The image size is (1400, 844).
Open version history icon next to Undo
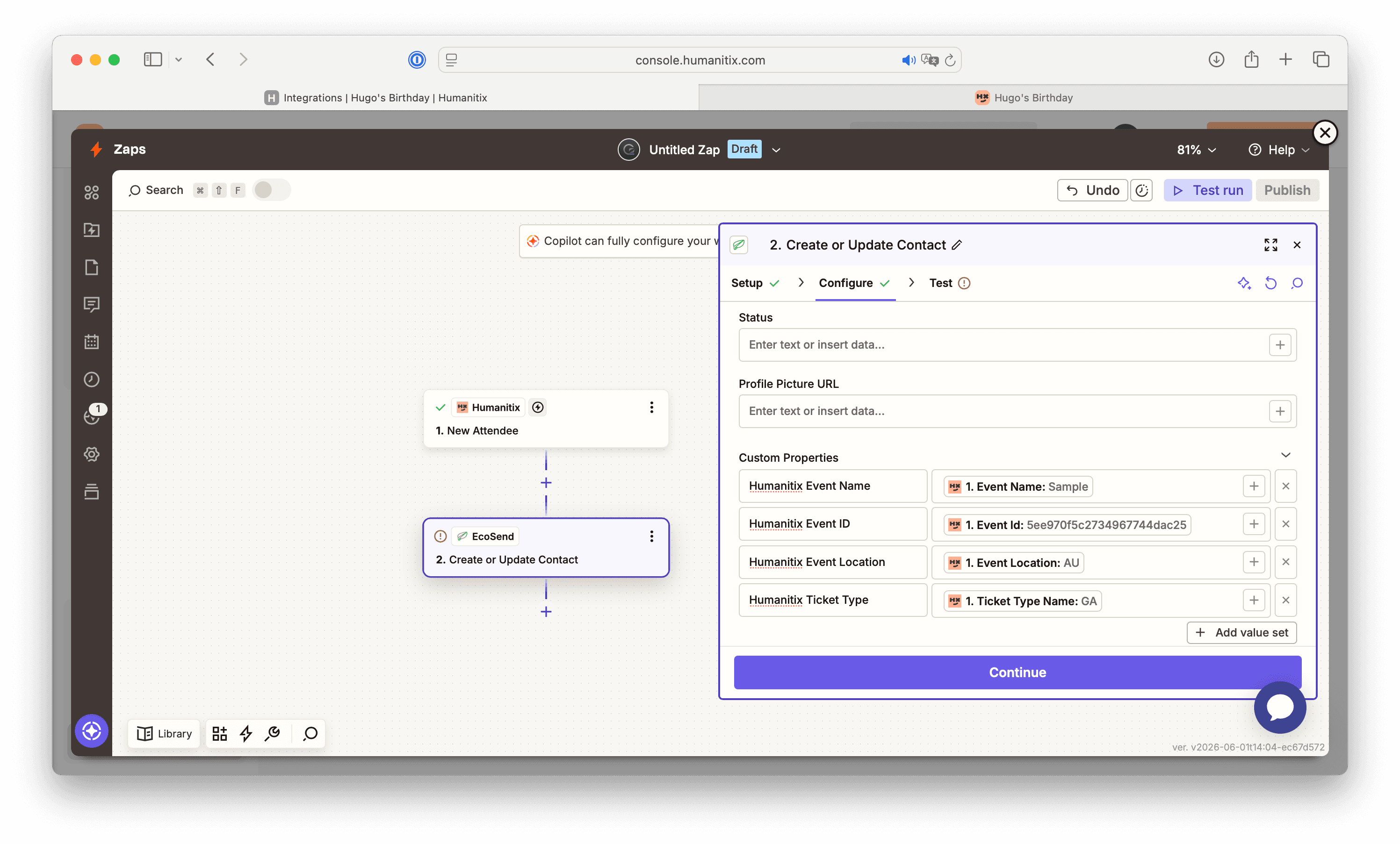click(x=1141, y=190)
